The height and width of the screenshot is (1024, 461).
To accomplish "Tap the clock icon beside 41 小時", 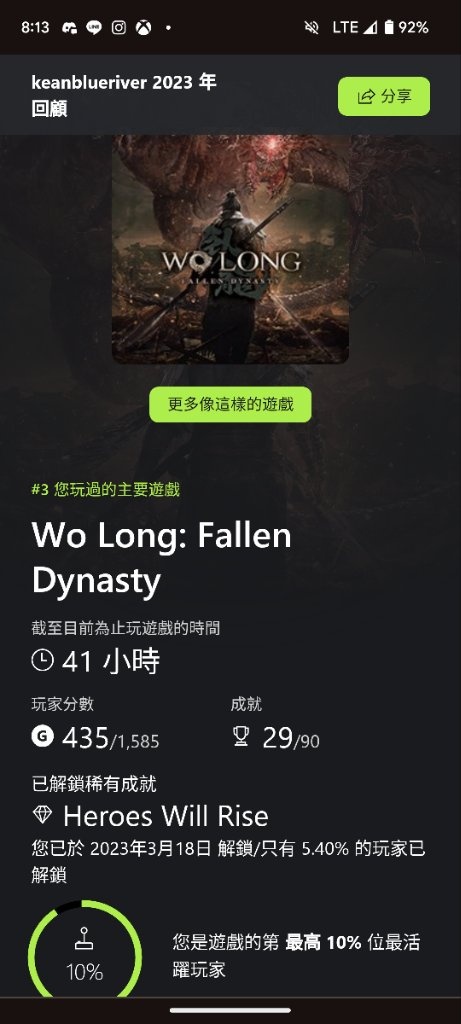I will coord(42,661).
